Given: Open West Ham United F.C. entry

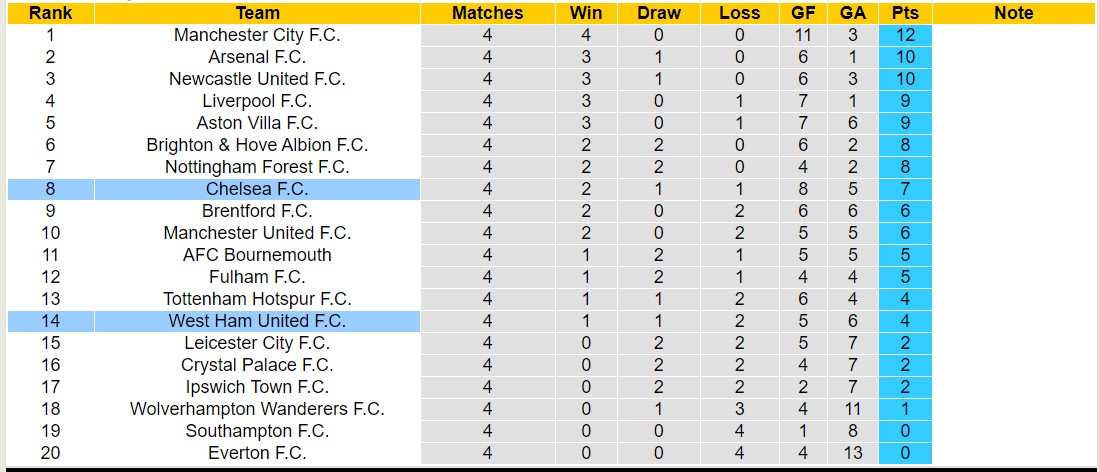Looking at the screenshot, I should 257,321.
